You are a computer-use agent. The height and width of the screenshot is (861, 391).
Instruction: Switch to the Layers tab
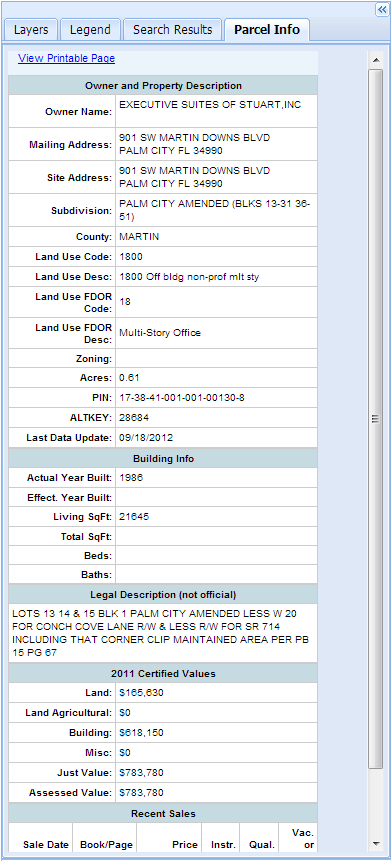coord(31,30)
